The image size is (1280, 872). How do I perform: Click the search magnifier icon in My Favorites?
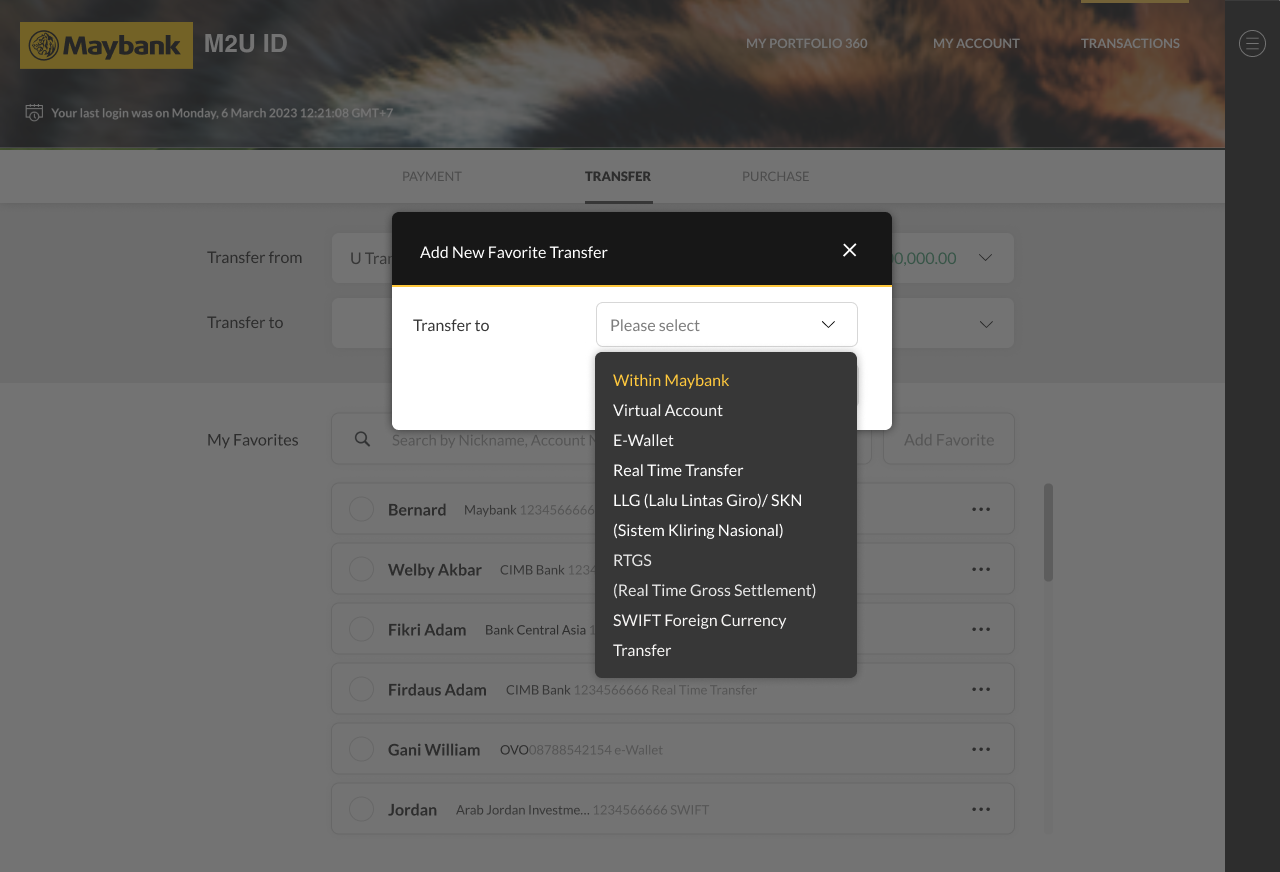tap(362, 439)
